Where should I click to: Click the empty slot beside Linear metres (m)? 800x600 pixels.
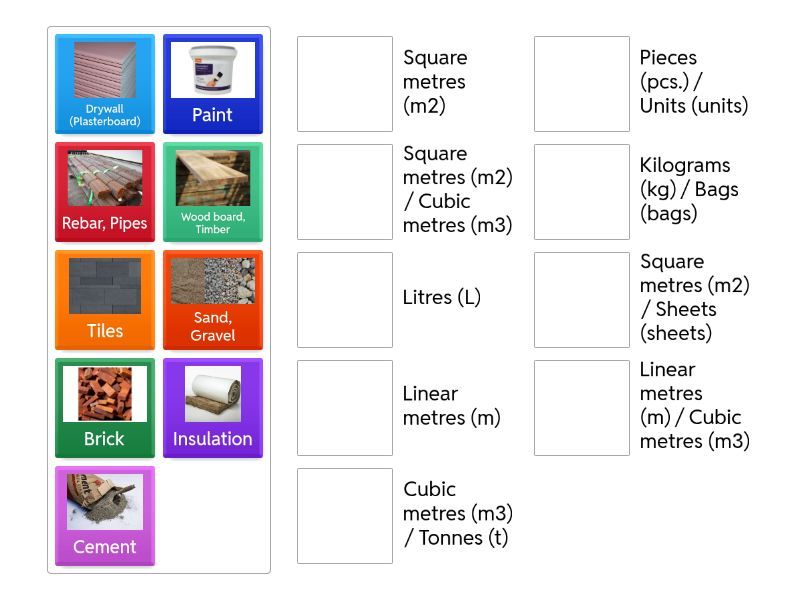tap(345, 408)
